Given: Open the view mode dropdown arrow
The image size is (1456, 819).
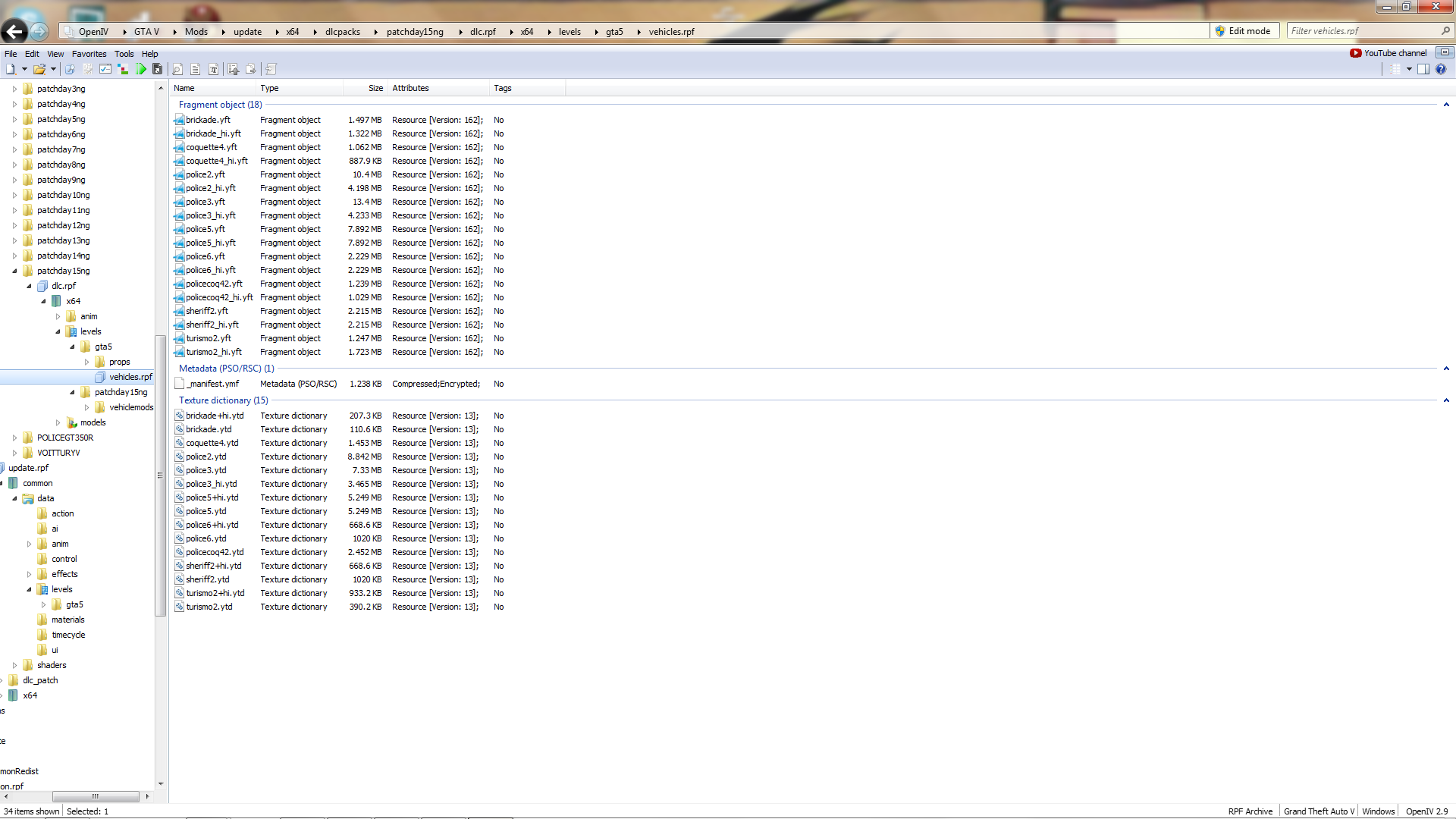Looking at the screenshot, I should coord(1409,69).
